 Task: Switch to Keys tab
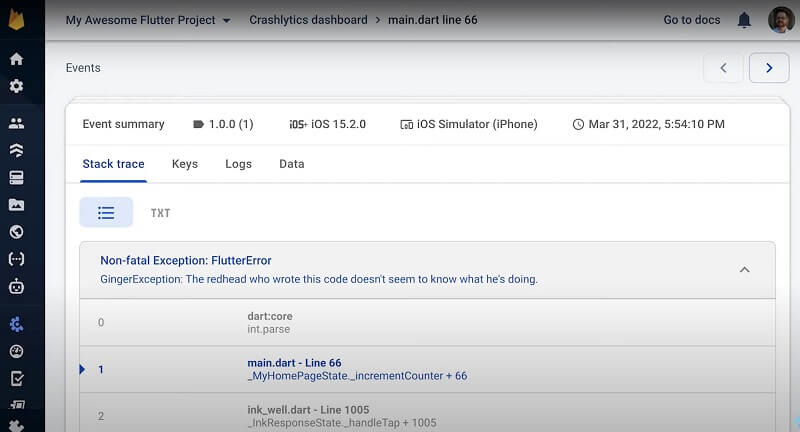click(185, 164)
